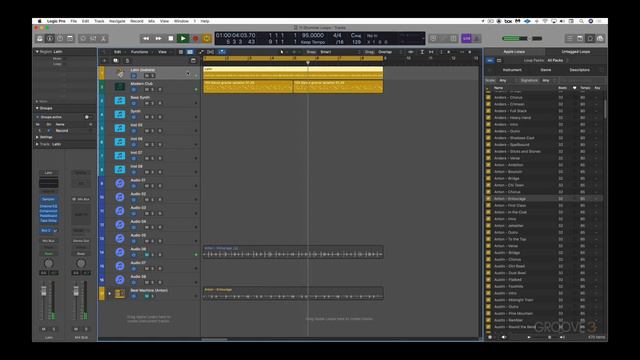640x360 pixels.
Task: Click the Beat Machine (Anton) track icon
Action: click(x=120, y=293)
